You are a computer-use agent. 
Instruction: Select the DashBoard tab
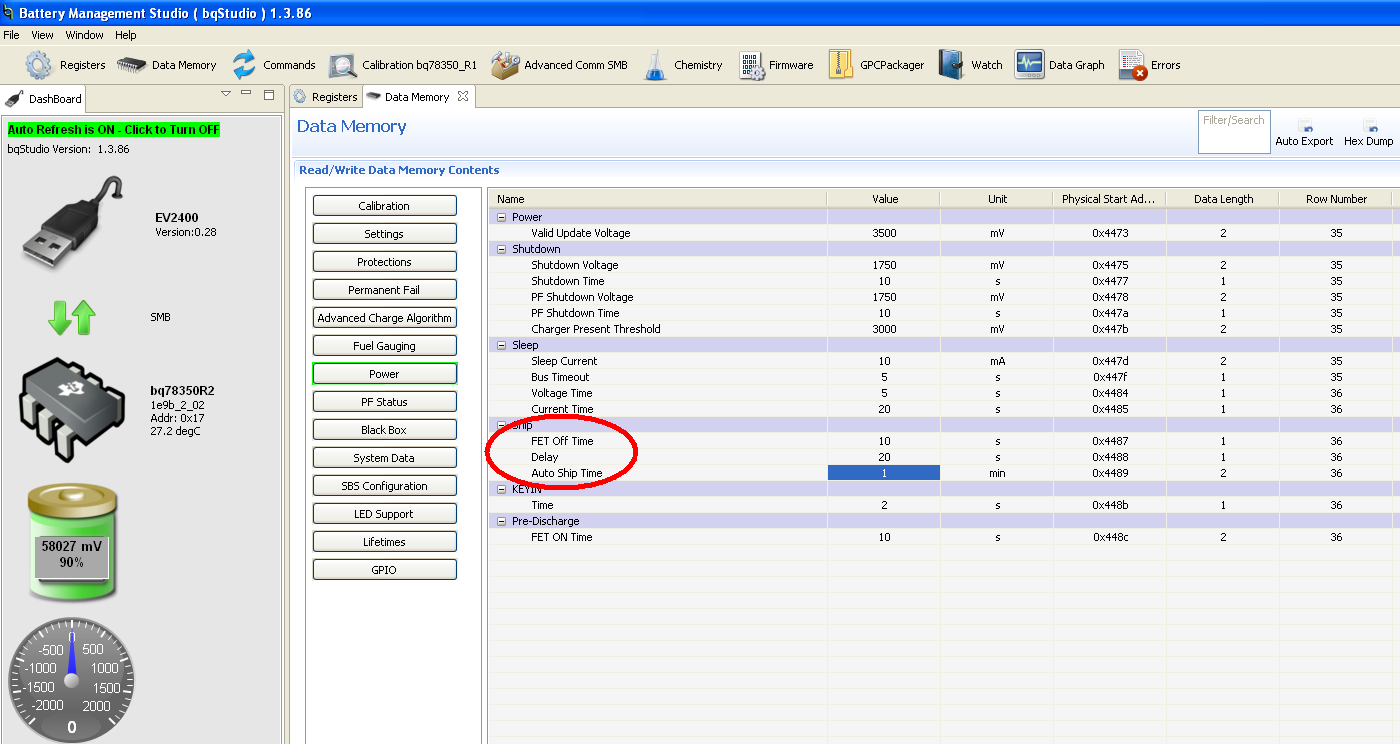pos(44,99)
